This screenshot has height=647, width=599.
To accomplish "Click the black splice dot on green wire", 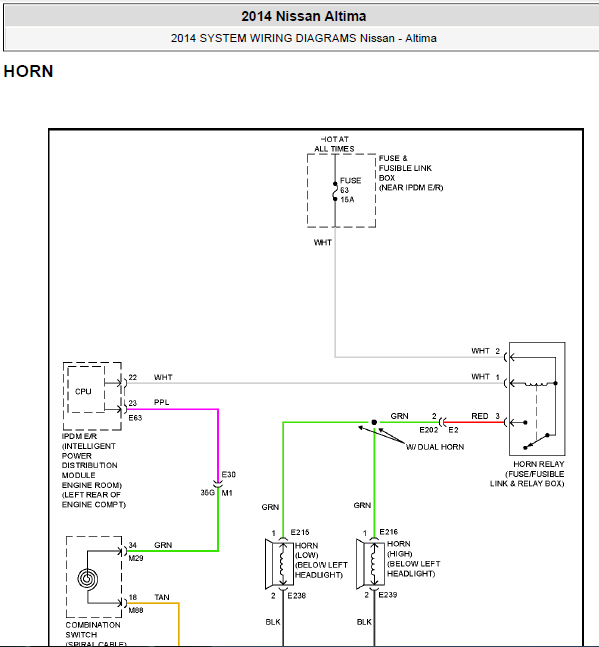I will (x=374, y=422).
